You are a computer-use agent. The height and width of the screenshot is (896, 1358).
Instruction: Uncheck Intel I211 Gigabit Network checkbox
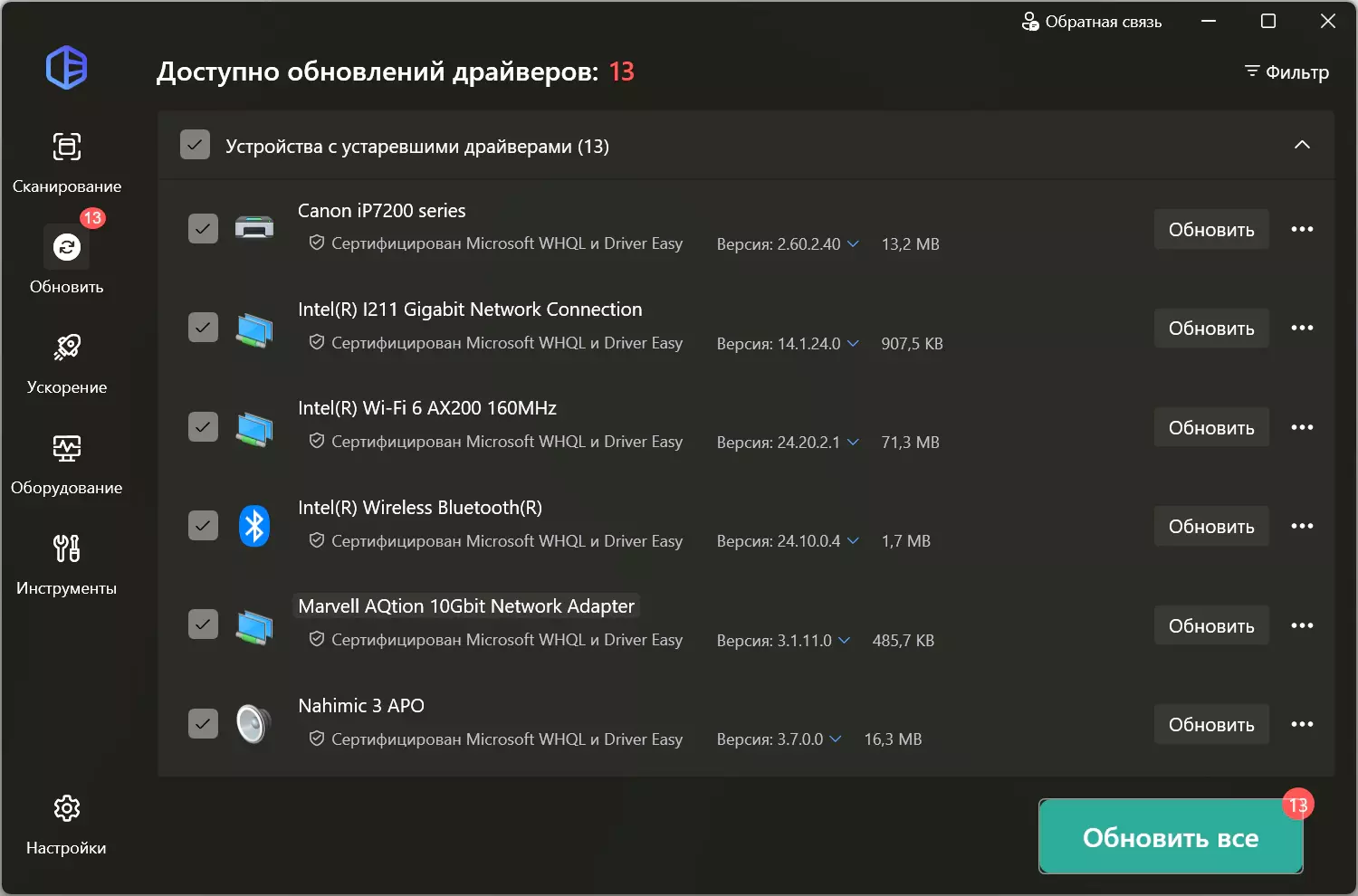203,328
